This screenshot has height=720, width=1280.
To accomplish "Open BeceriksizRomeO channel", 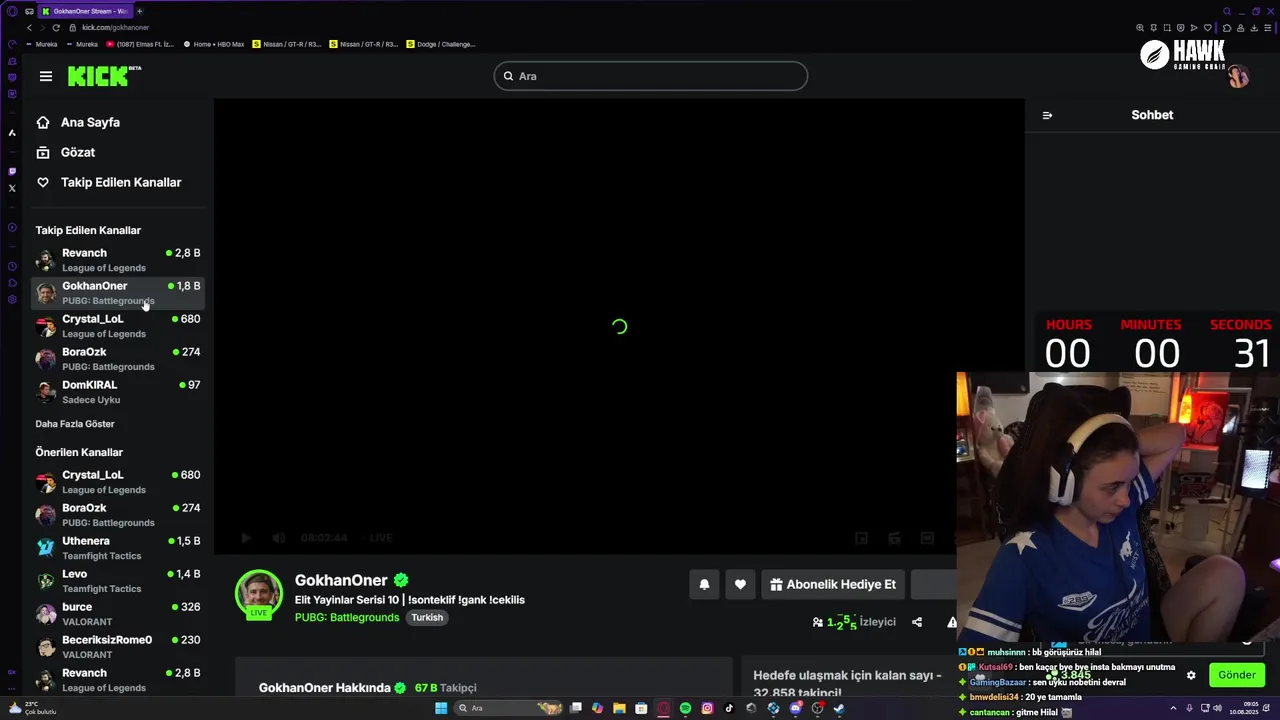I will click(x=118, y=647).
